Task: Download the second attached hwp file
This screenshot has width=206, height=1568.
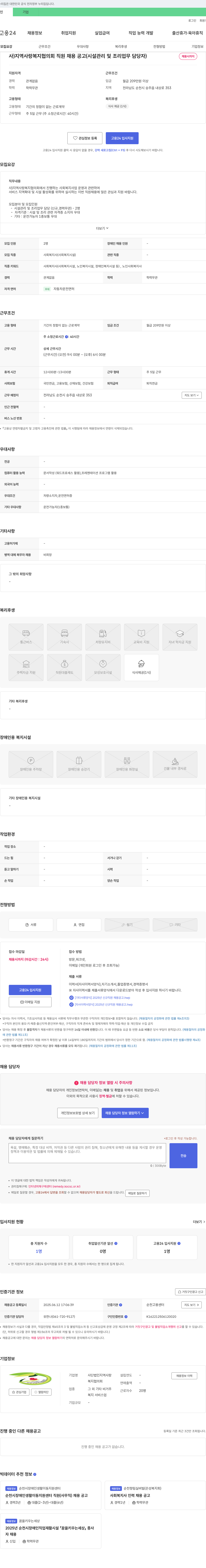Action: [104, 1004]
